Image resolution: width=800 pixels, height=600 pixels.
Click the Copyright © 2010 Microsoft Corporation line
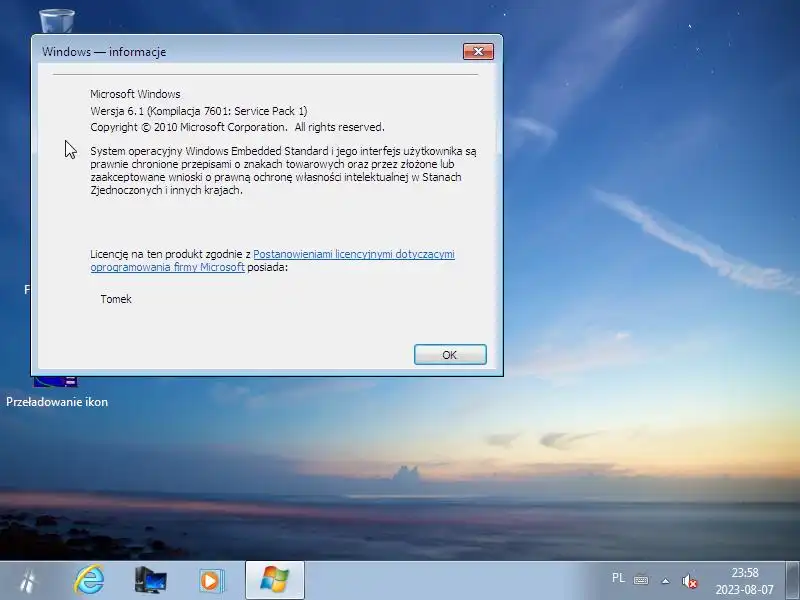(x=237, y=127)
